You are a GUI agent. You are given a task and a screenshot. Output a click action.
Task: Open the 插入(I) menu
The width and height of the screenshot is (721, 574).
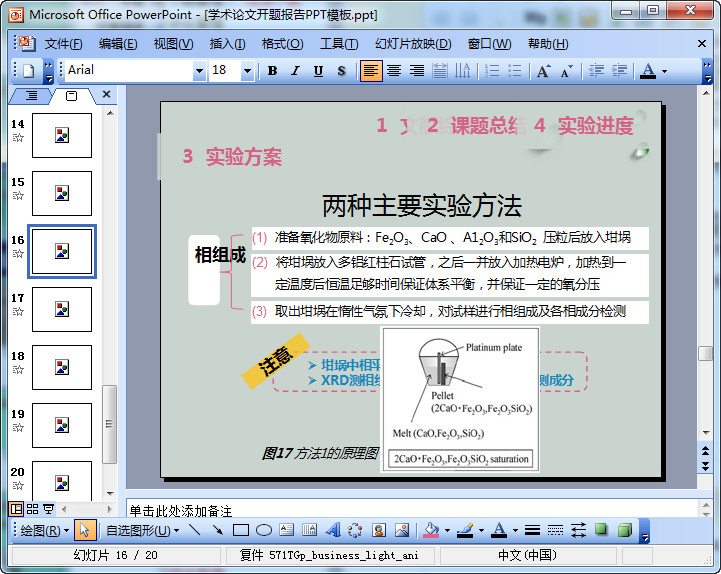point(227,44)
